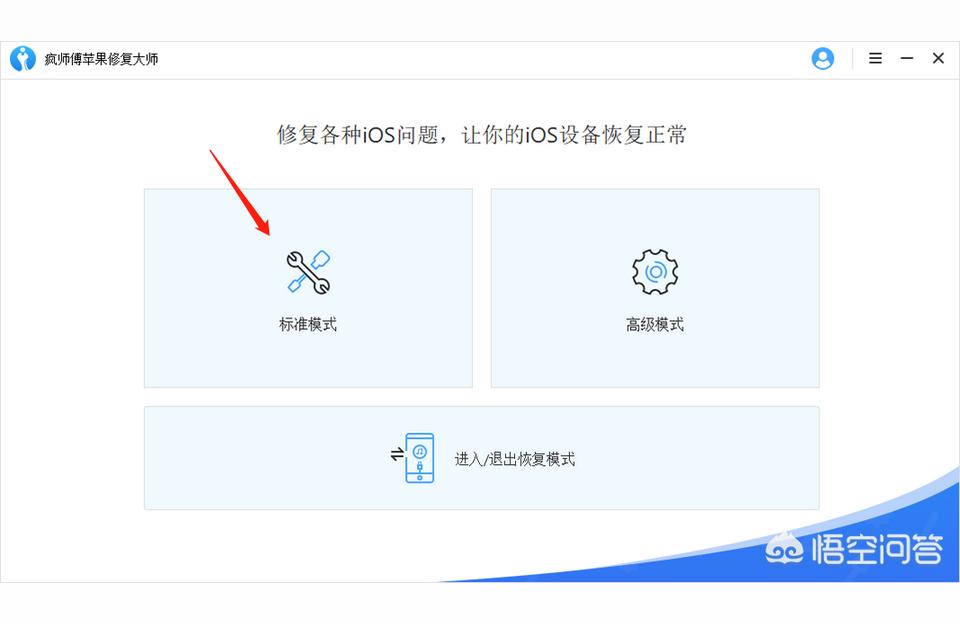
Task: Click the heading 修复各种iOS问题 text
Action: [358, 135]
